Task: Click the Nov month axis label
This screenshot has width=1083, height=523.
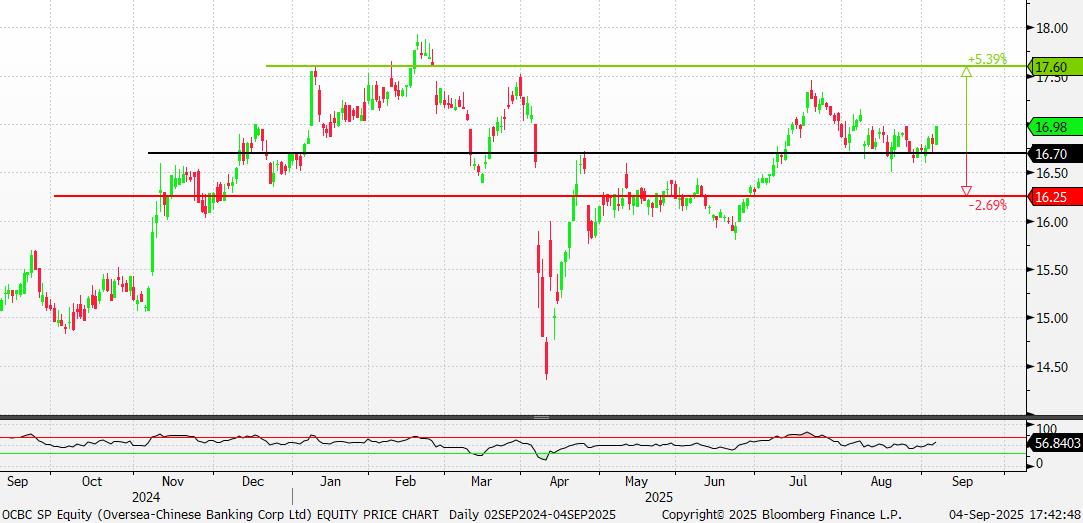Action: coord(173,482)
